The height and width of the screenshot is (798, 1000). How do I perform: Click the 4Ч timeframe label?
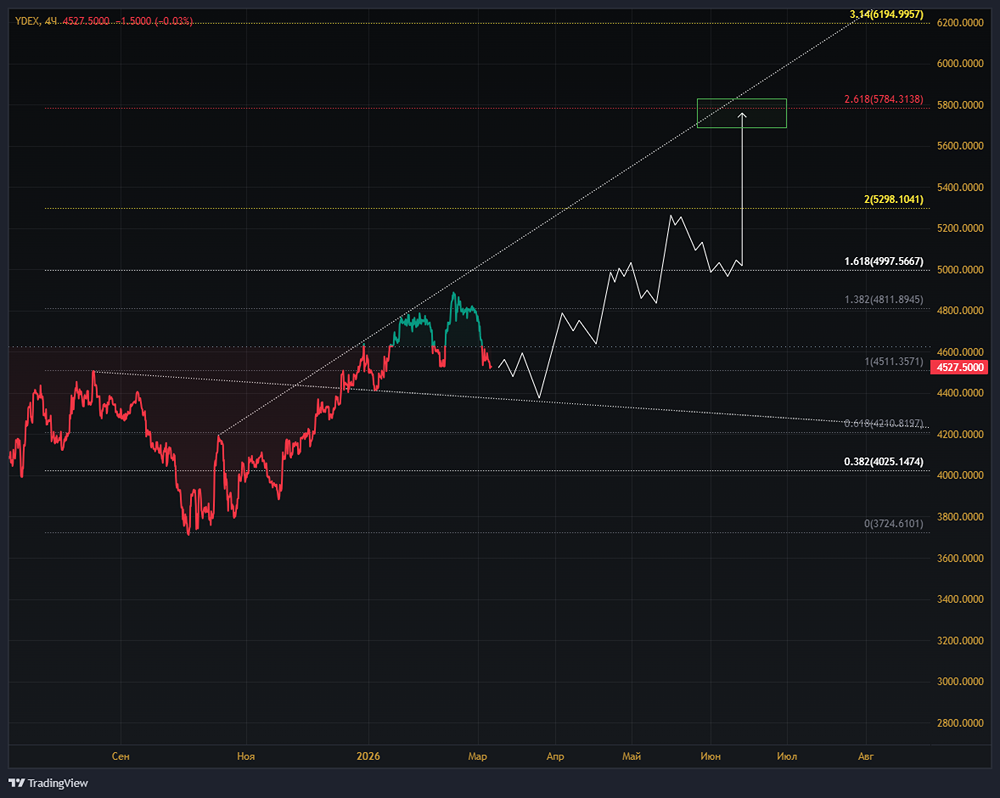[51, 21]
